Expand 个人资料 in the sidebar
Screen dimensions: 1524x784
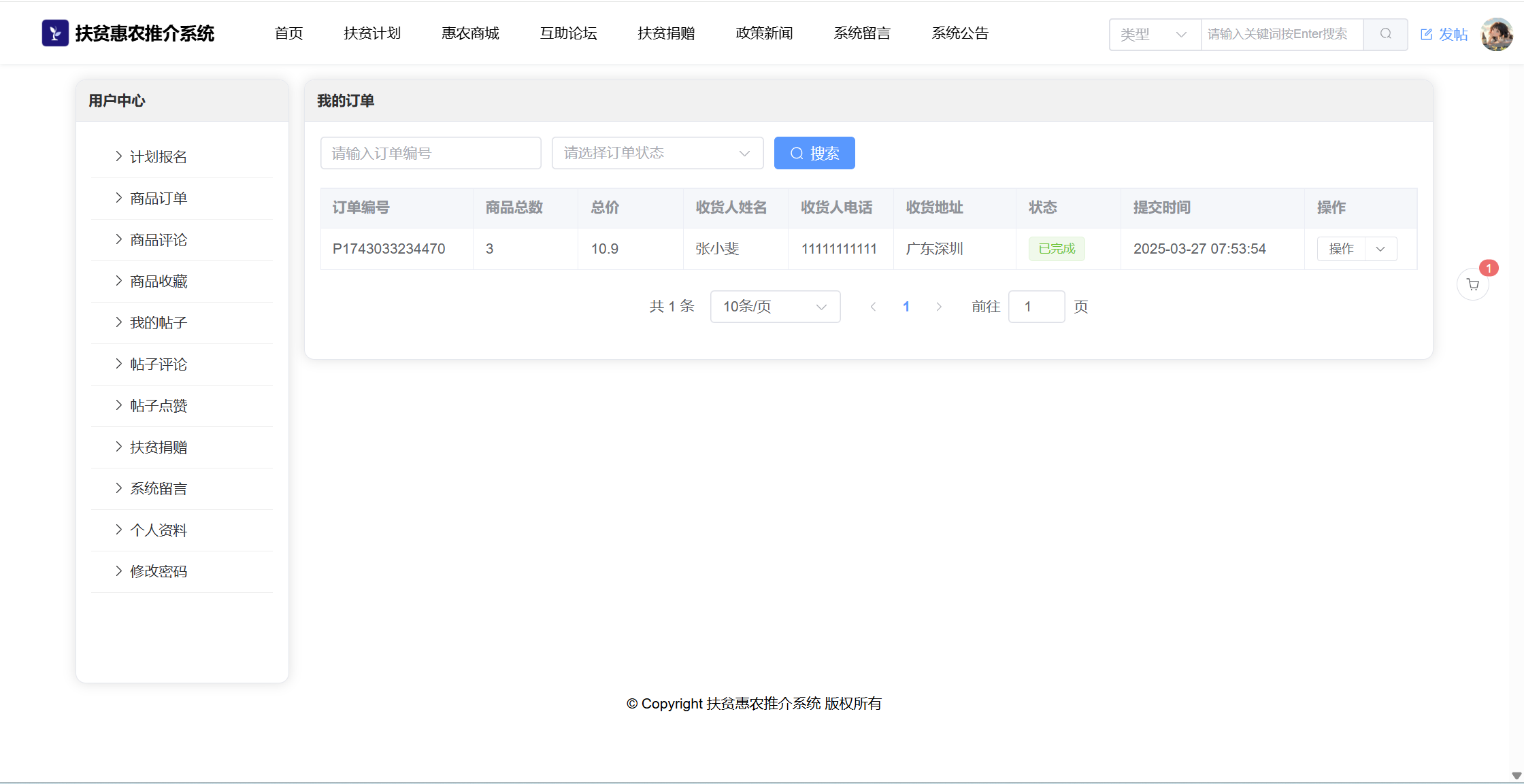pos(159,530)
